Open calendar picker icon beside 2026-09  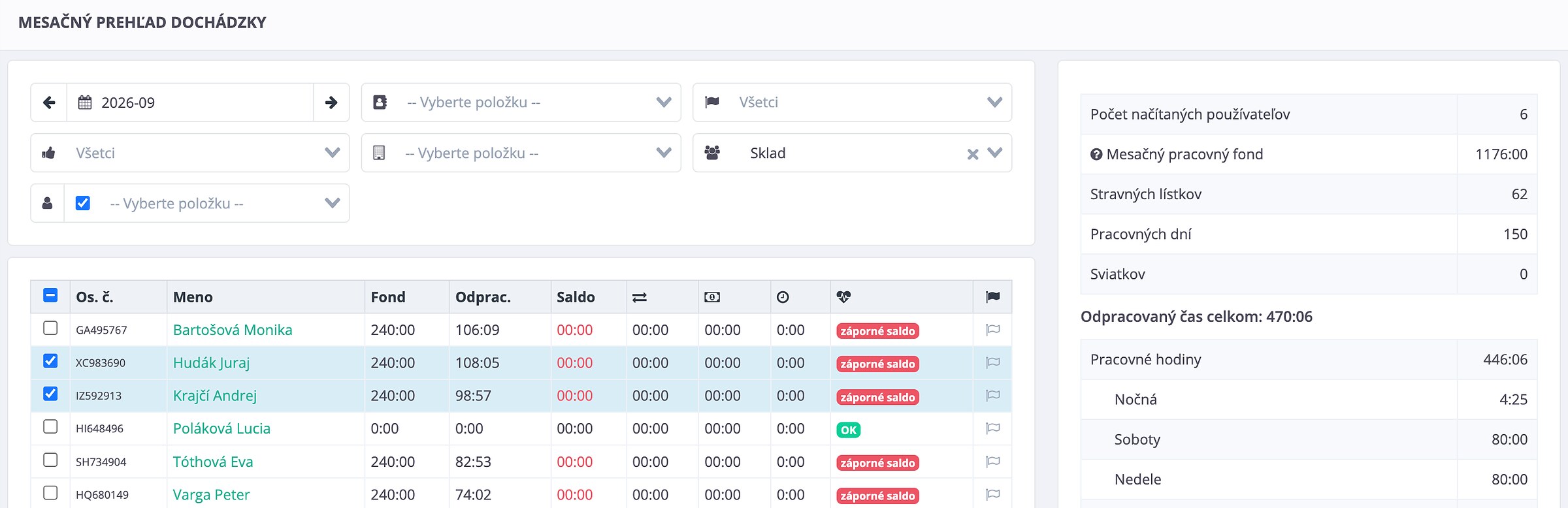pos(85,103)
